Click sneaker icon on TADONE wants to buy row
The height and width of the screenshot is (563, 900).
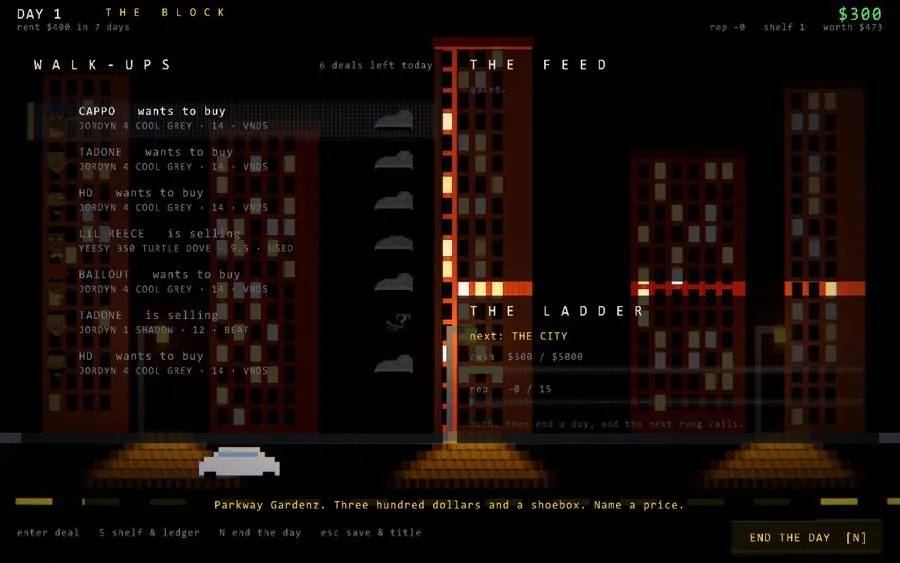click(x=394, y=160)
